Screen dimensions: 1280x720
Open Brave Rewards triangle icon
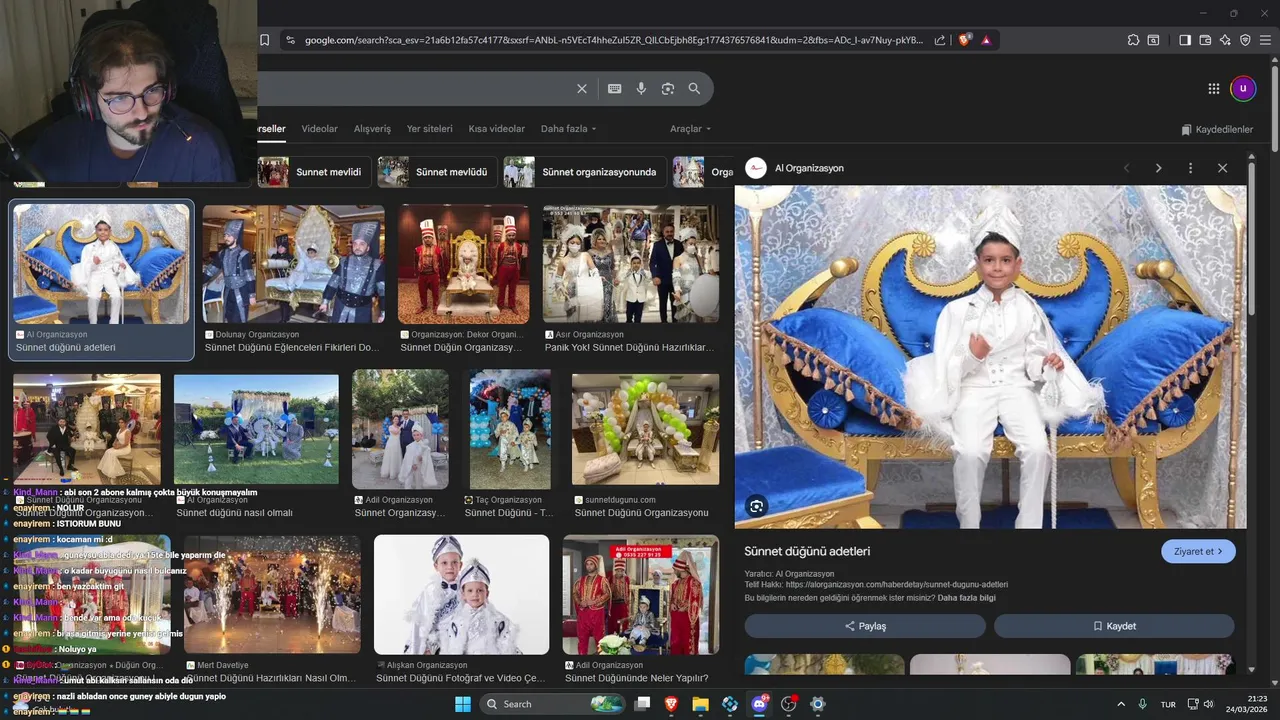[x=986, y=40]
